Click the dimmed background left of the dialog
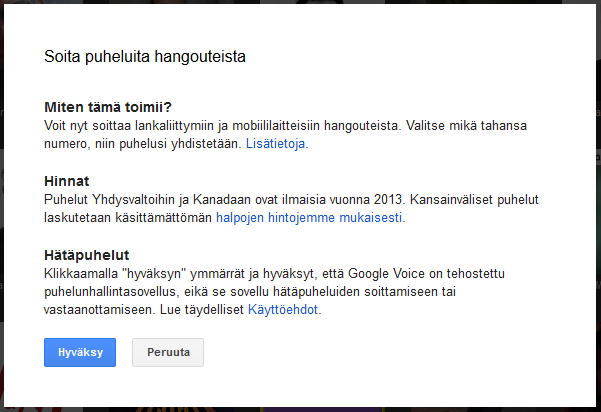Image resolution: width=601 pixels, height=412 pixels. [x=6, y=200]
